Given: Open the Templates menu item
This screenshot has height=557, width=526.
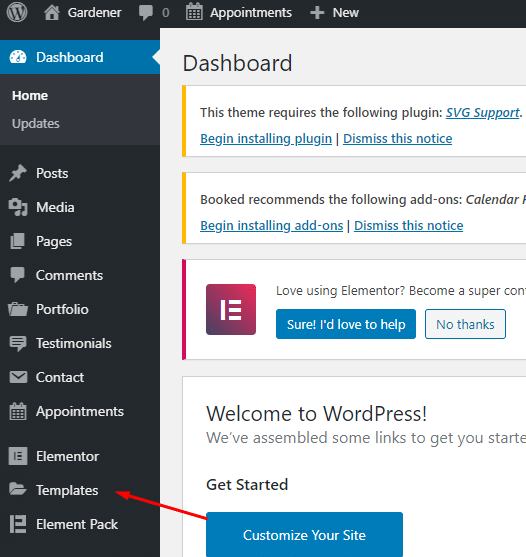Looking at the screenshot, I should coord(67,490).
